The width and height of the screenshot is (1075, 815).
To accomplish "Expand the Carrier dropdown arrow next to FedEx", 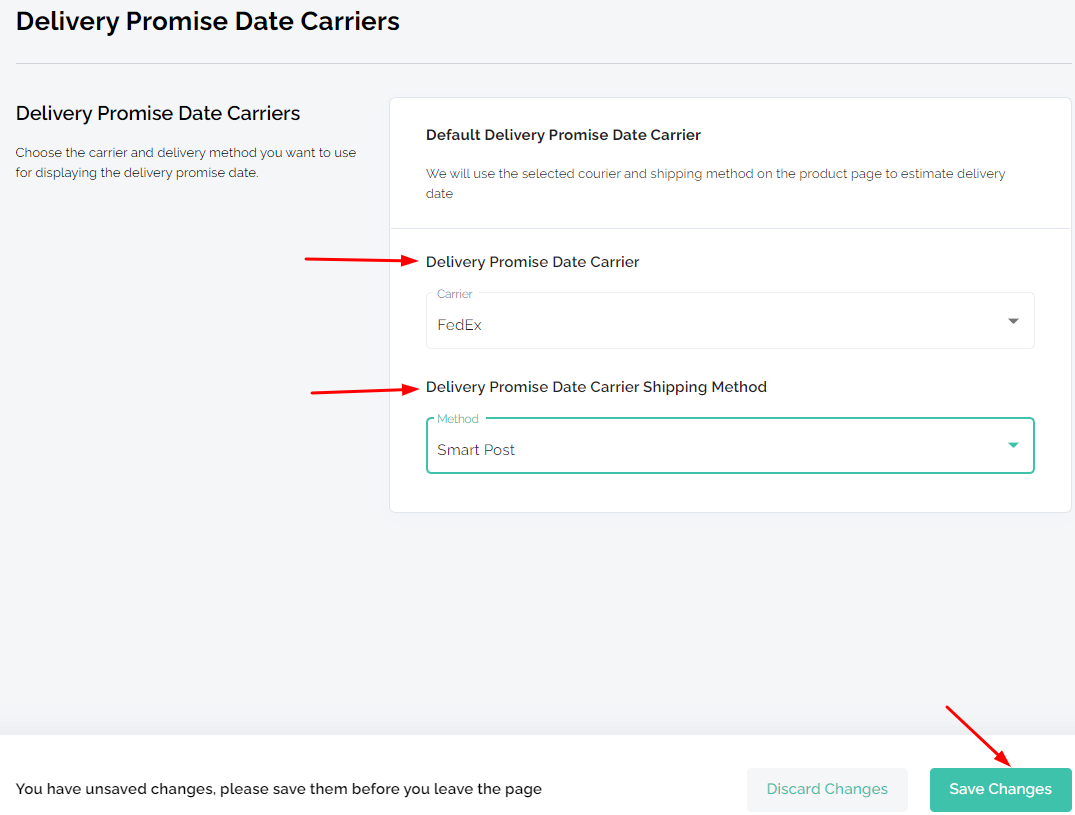I will [1013, 321].
